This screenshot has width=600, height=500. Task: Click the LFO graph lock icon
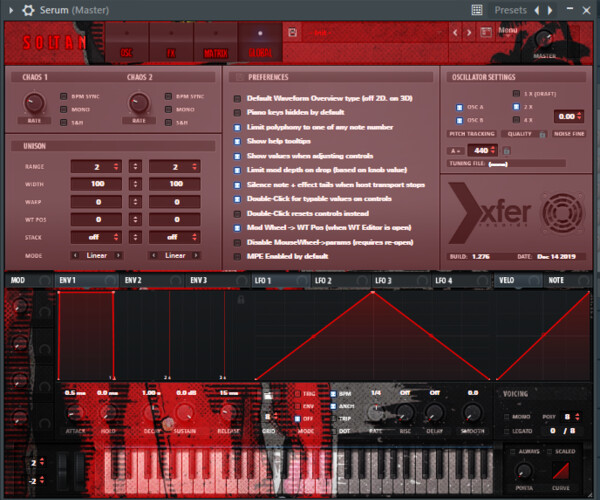click(x=241, y=299)
